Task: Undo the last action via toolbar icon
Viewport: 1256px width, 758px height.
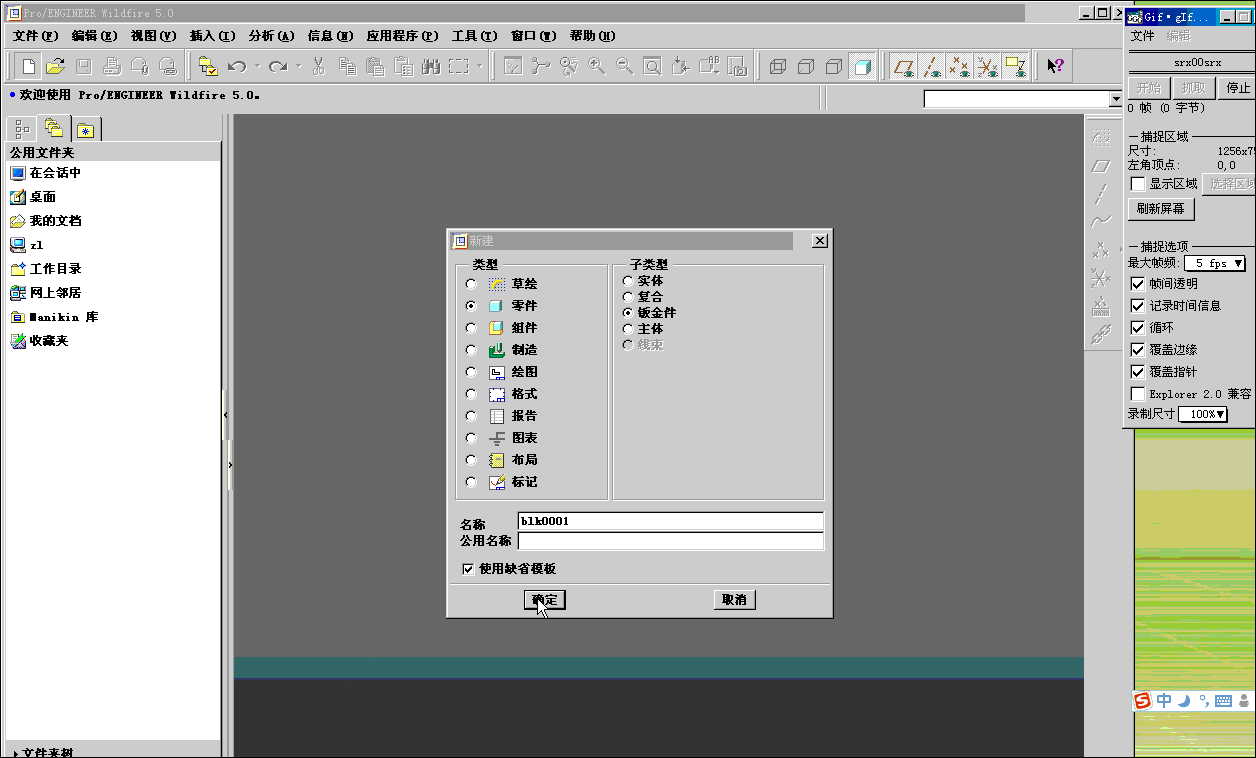Action: point(237,66)
